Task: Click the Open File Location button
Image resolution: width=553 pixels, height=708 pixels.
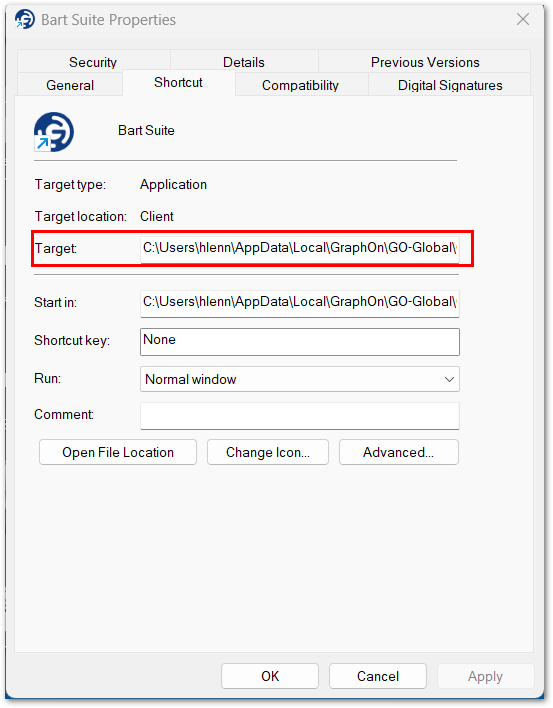Action: point(118,452)
